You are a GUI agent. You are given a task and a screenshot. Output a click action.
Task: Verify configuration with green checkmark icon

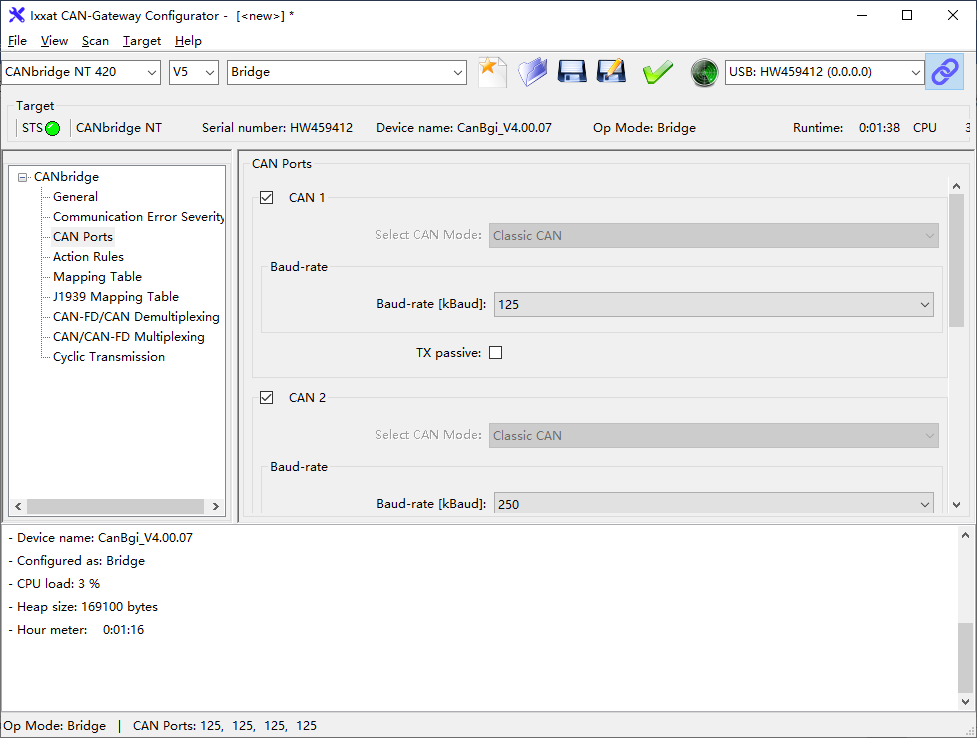[657, 72]
